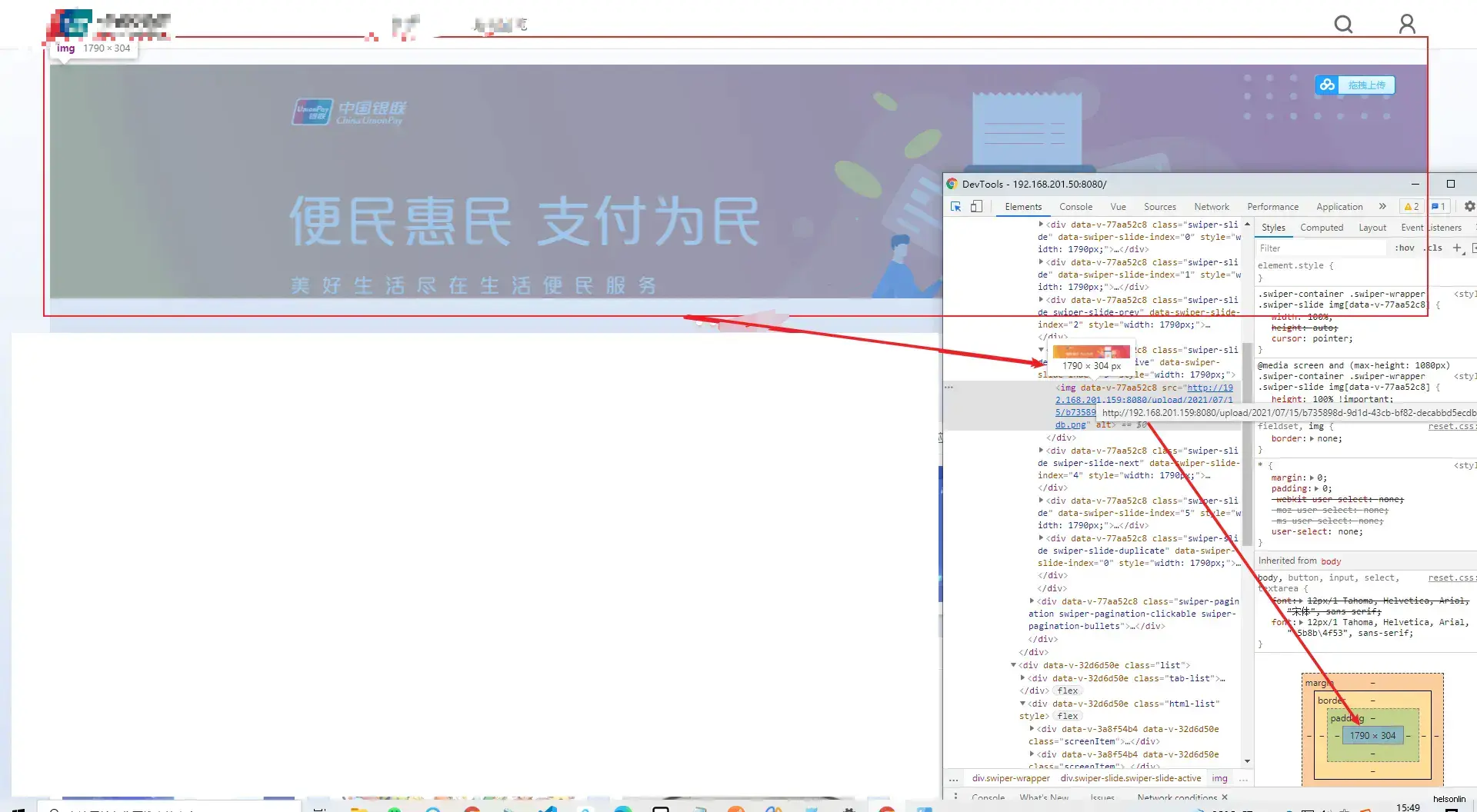Open the user account icon at top right

[x=1407, y=24]
